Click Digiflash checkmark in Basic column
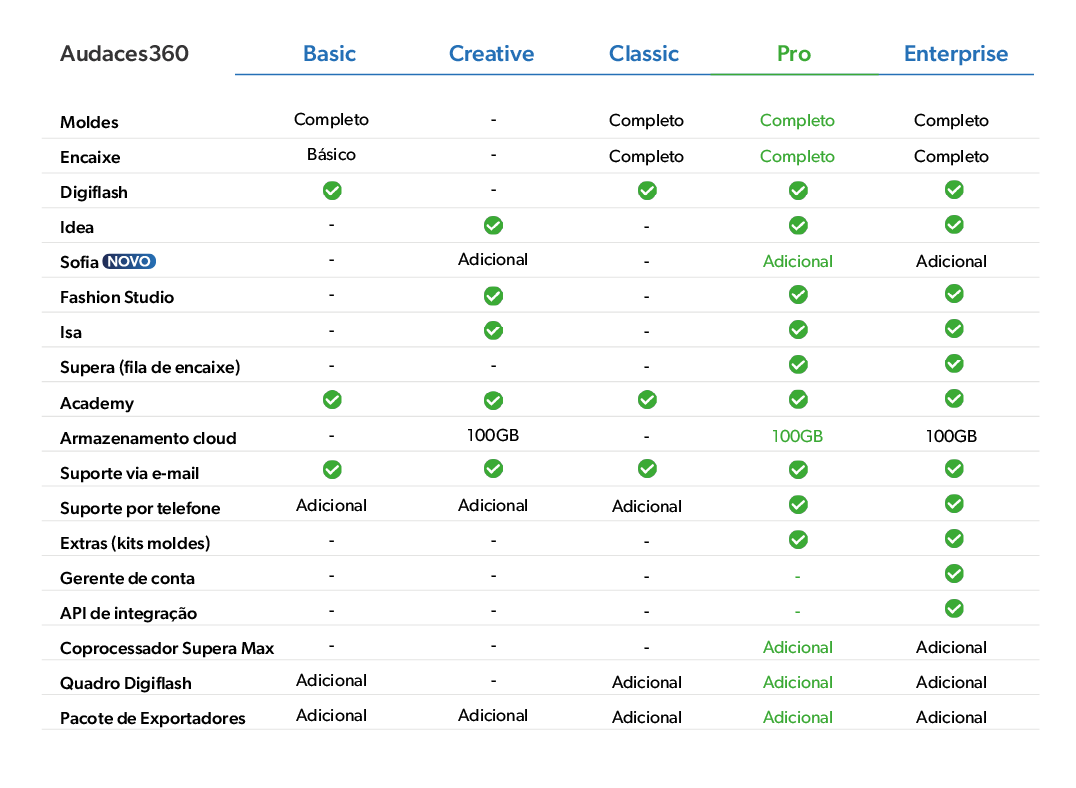The width and height of the screenshot is (1076, 788). pos(332,190)
